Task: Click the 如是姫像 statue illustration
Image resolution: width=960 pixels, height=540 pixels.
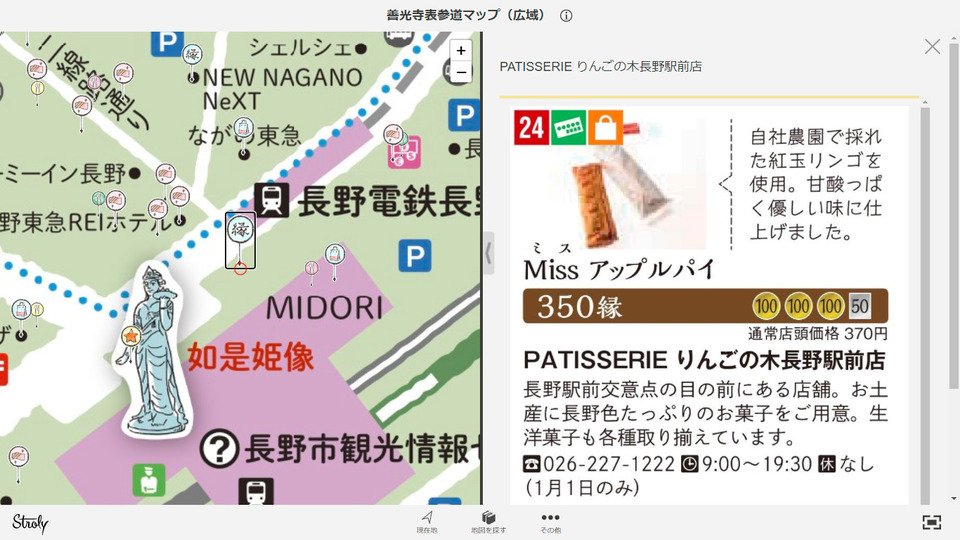Action: 152,349
